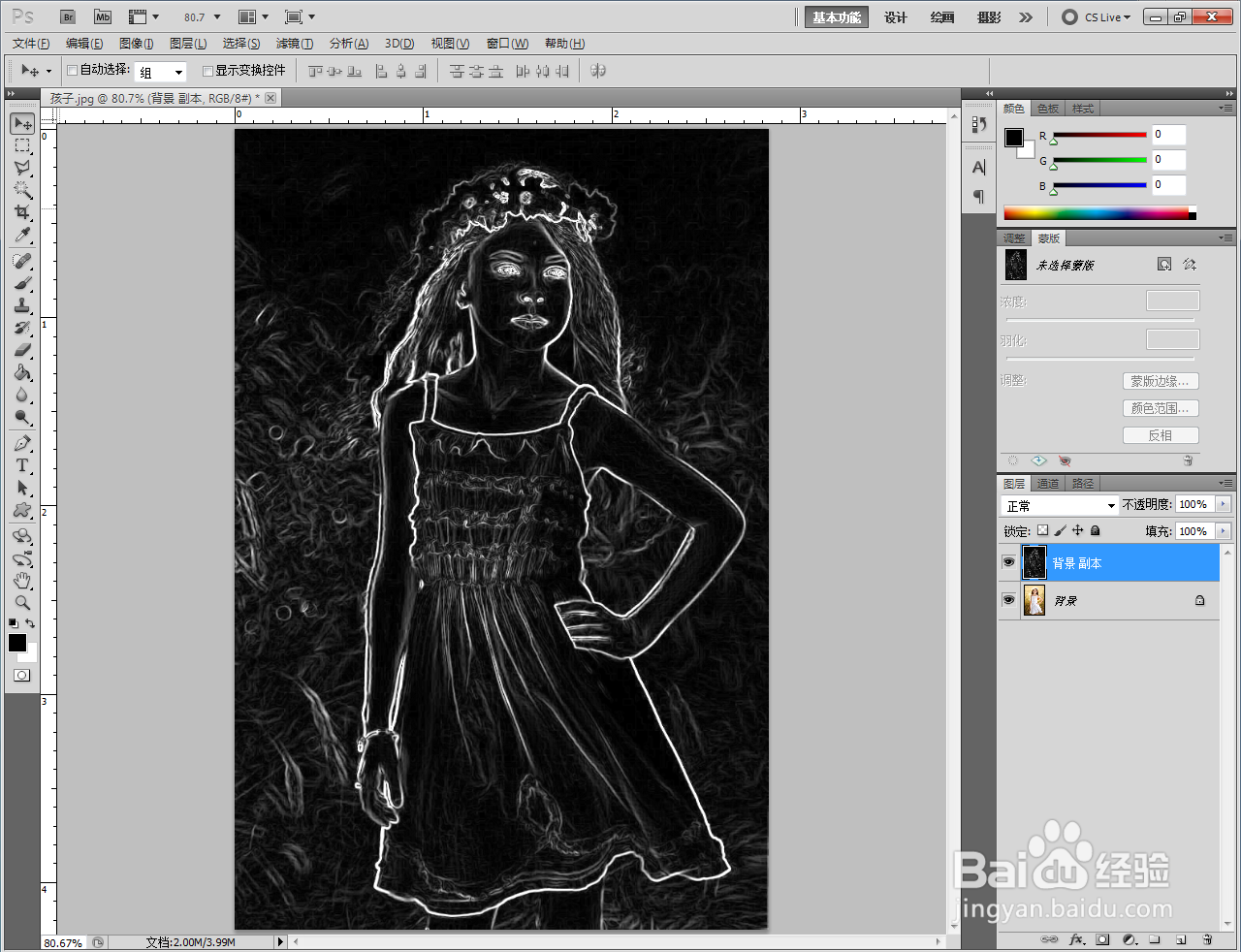The height and width of the screenshot is (952, 1241).
Task: Select the History Brush tool
Action: pyautogui.click(x=22, y=329)
